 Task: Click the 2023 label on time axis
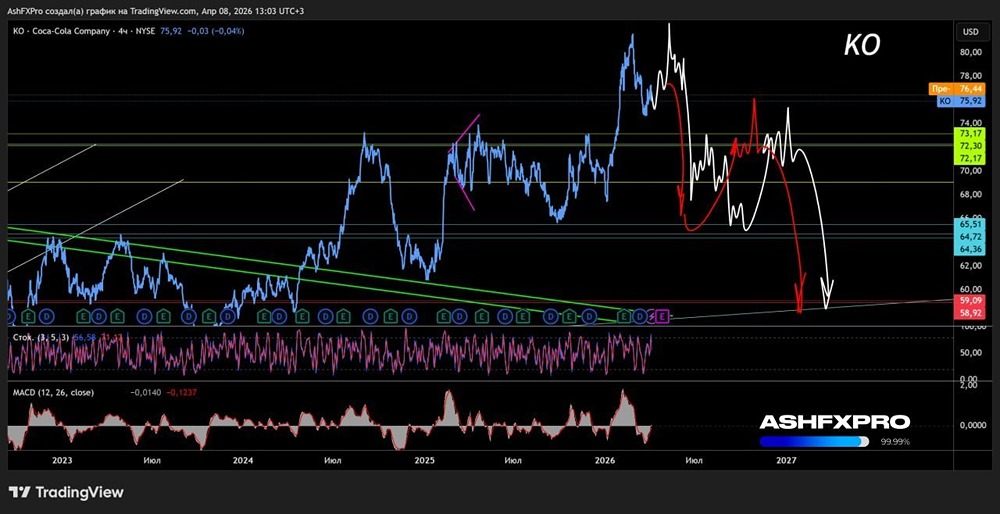62,460
